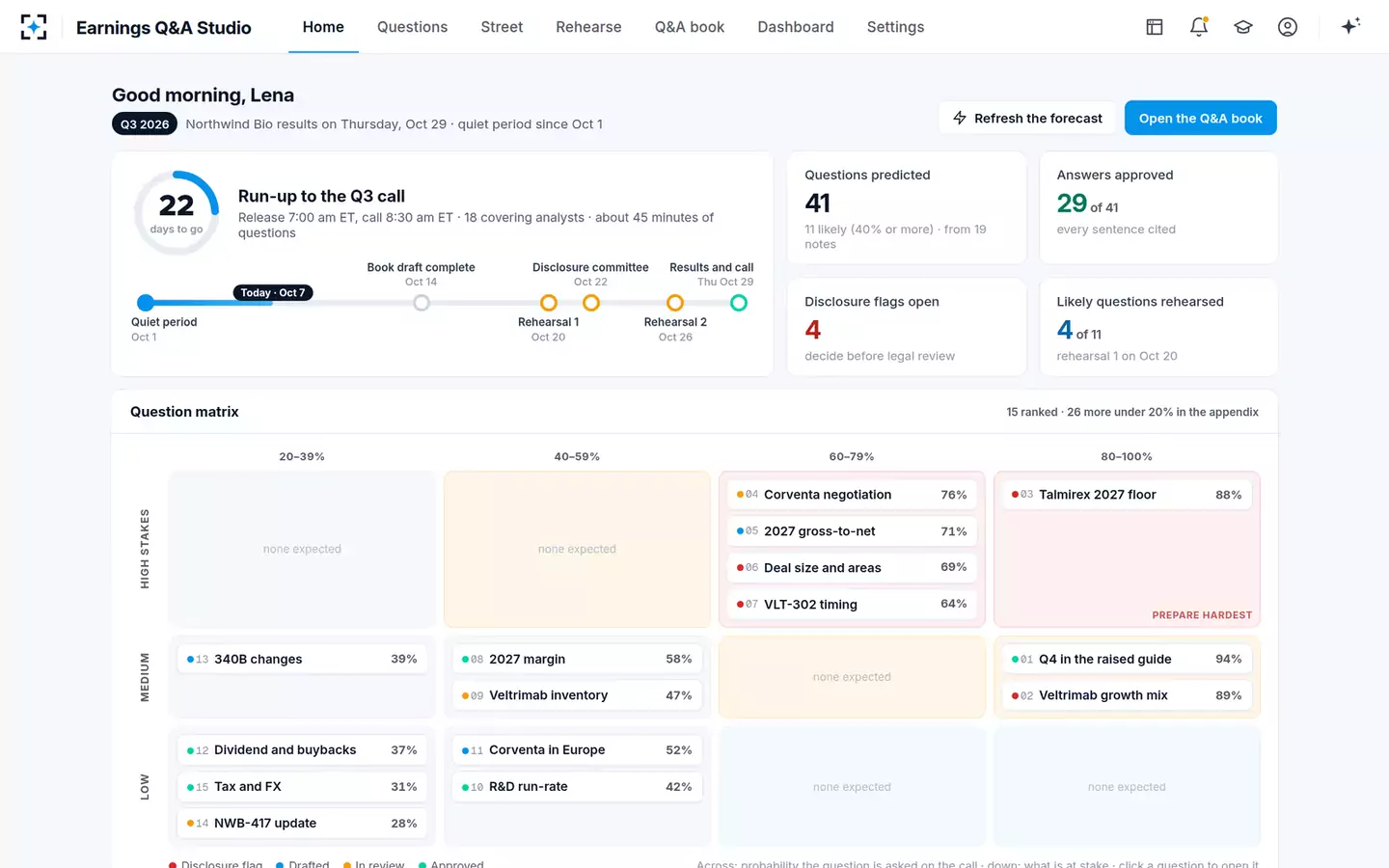Select the Results and call milestone marker
Viewport: 1389px width, 868px height.
pos(739,303)
